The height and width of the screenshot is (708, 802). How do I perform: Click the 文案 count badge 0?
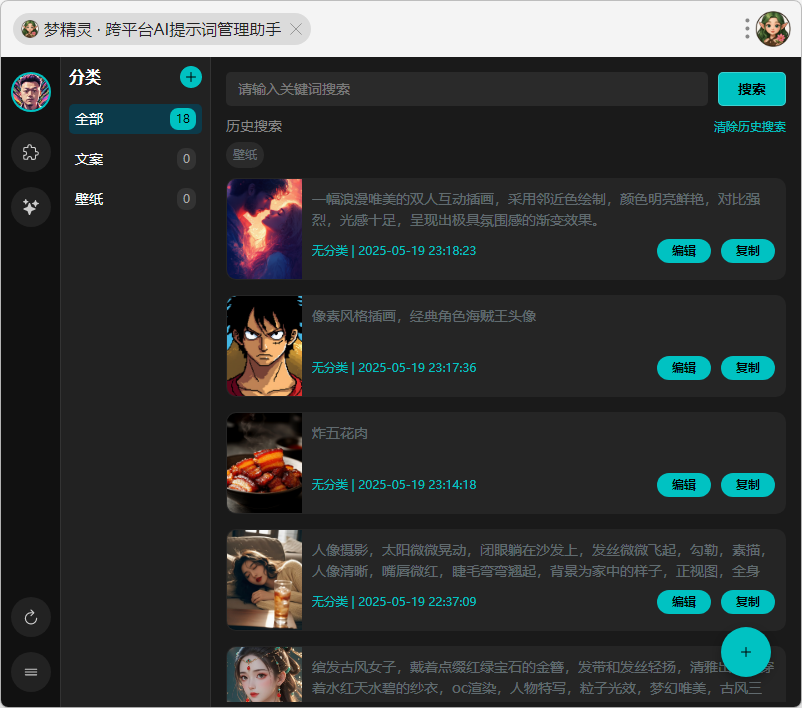coord(186,159)
